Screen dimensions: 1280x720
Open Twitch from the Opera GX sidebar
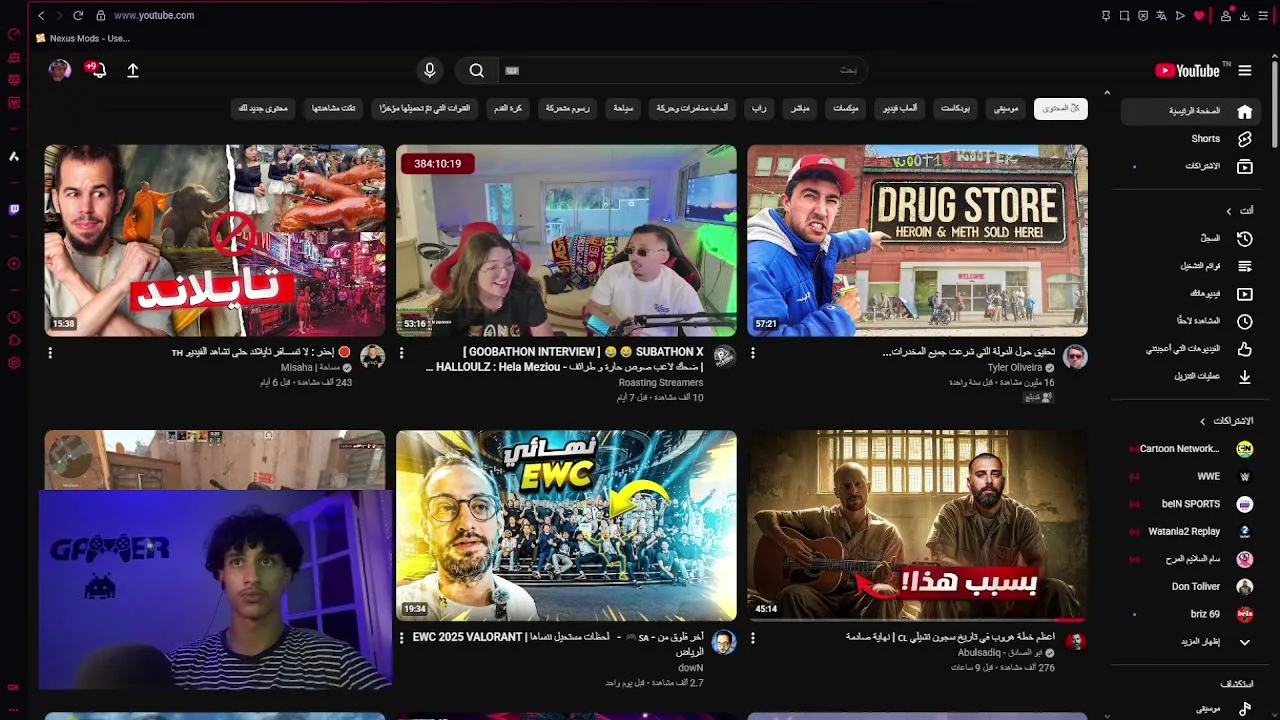tap(14, 210)
